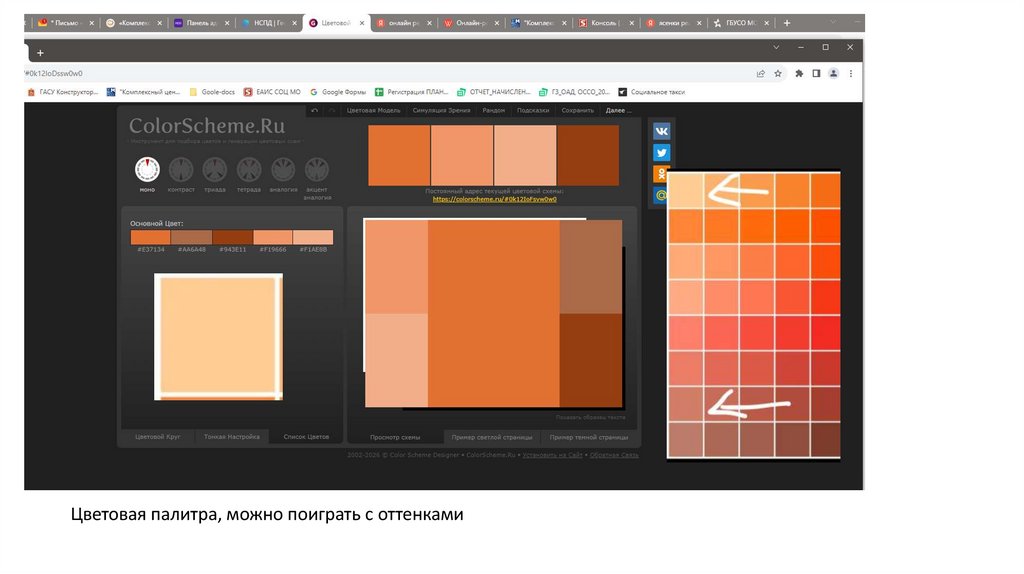This screenshot has width=1024, height=574.
Task: Open the ЕАИС СОЦ МО bookmark
Action: pos(272,92)
